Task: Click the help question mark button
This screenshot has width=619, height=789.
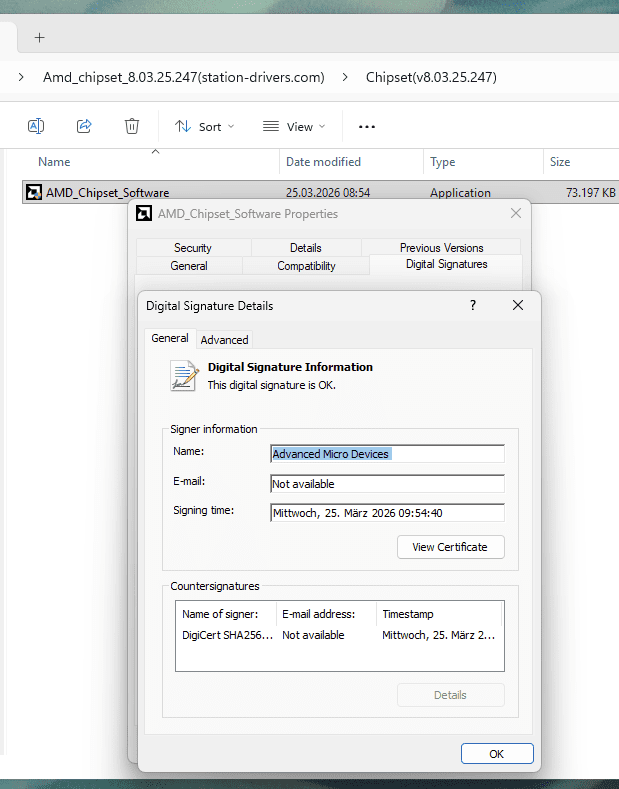Action: (x=473, y=305)
